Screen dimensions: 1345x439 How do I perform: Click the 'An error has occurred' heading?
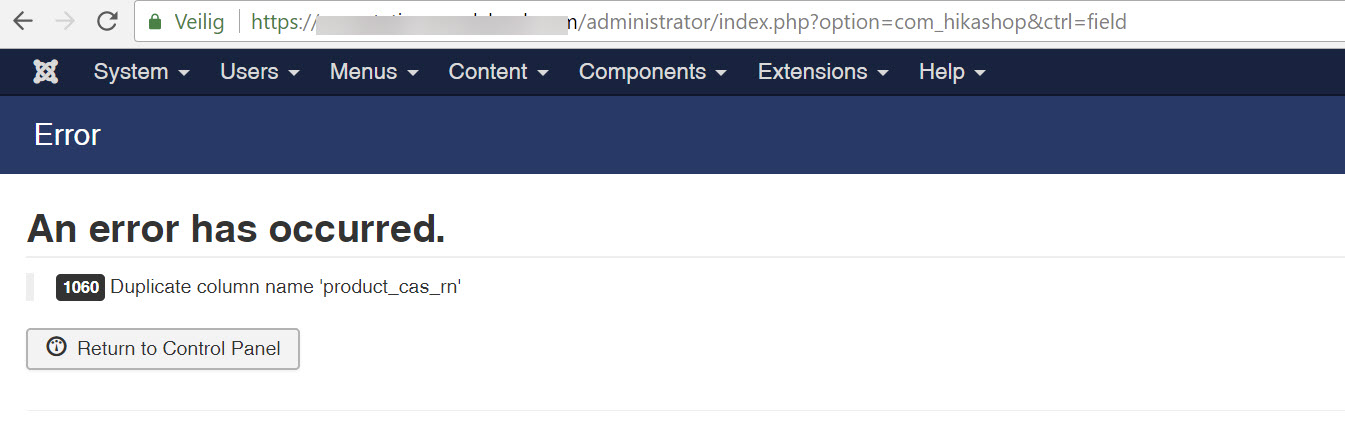[x=236, y=229]
